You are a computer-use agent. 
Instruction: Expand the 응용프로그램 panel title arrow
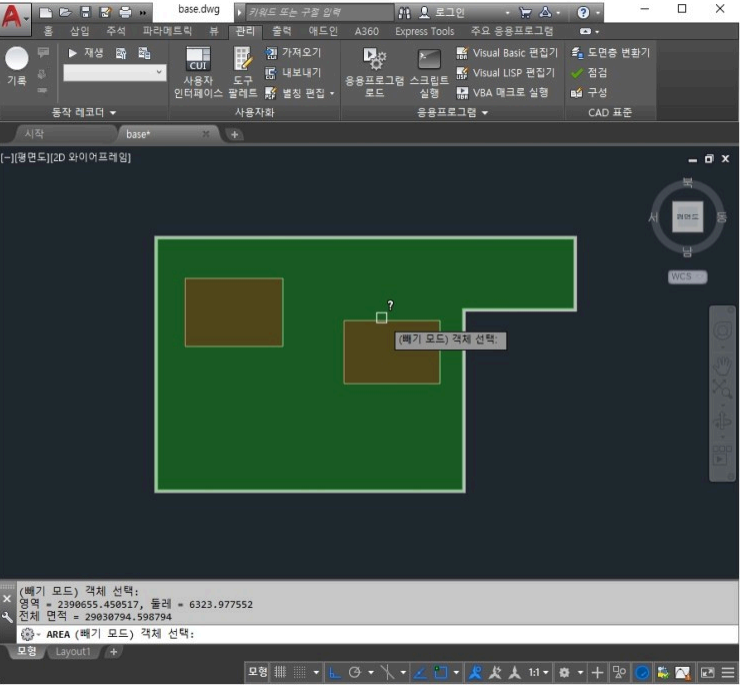485,112
